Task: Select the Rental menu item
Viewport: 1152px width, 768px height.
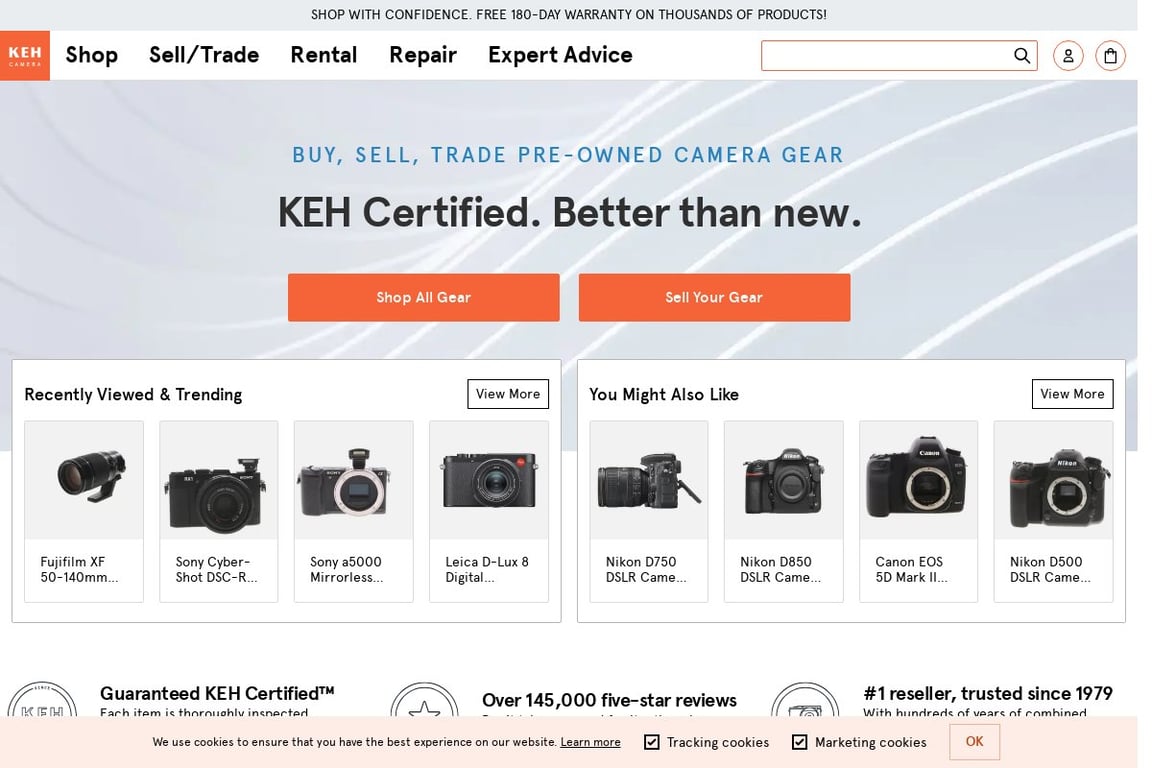Action: [323, 55]
